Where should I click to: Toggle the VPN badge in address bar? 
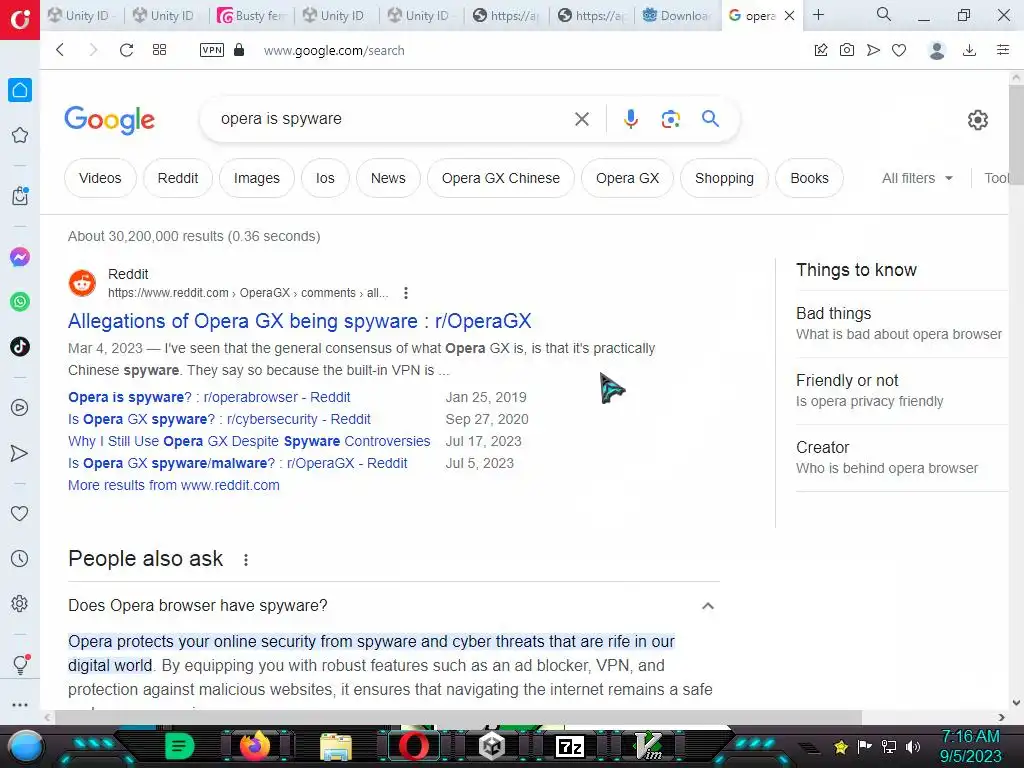pyautogui.click(x=212, y=50)
